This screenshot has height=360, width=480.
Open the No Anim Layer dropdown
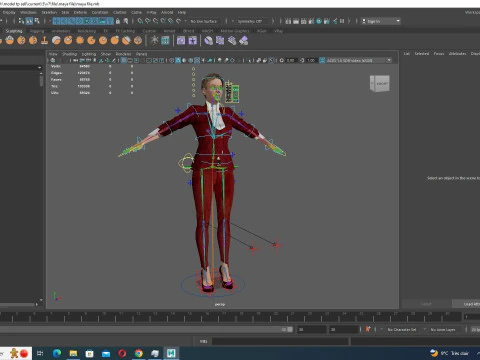tap(443, 329)
